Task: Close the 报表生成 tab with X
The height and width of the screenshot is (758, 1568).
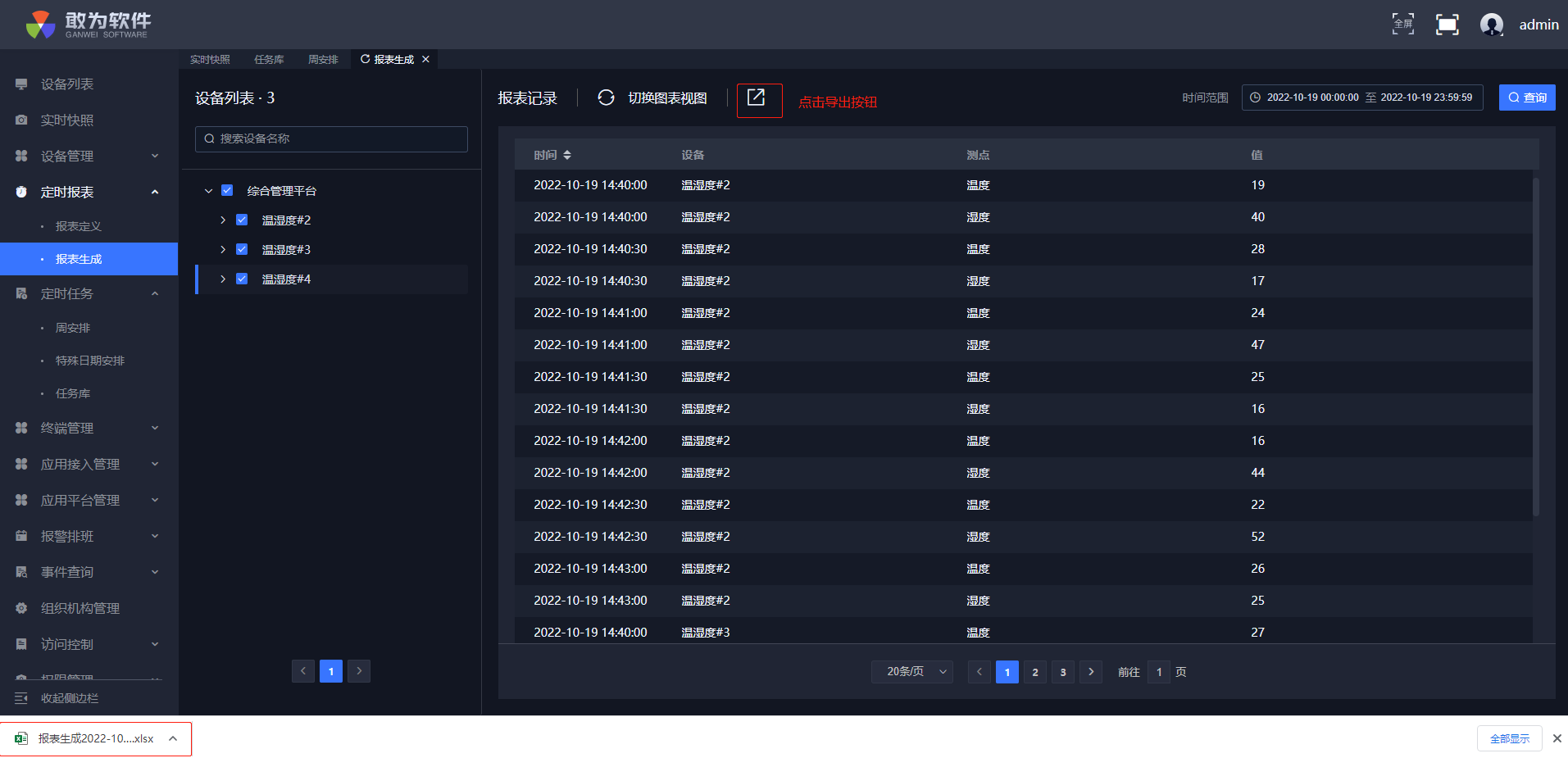Action: click(x=425, y=60)
